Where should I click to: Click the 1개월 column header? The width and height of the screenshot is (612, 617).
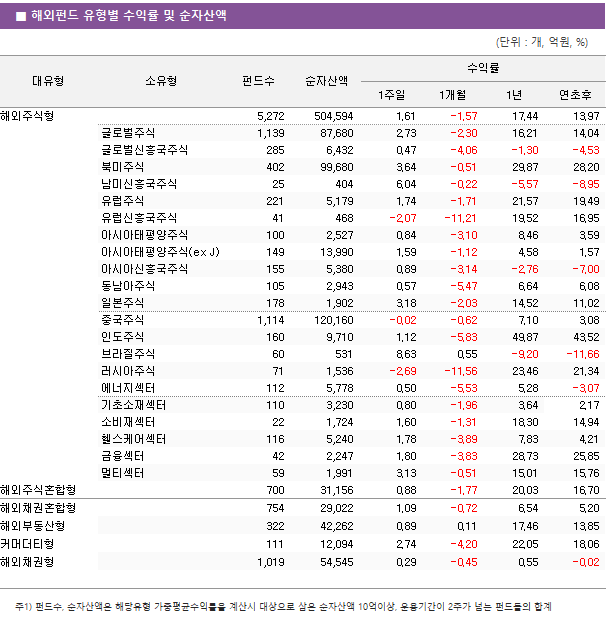tap(453, 95)
